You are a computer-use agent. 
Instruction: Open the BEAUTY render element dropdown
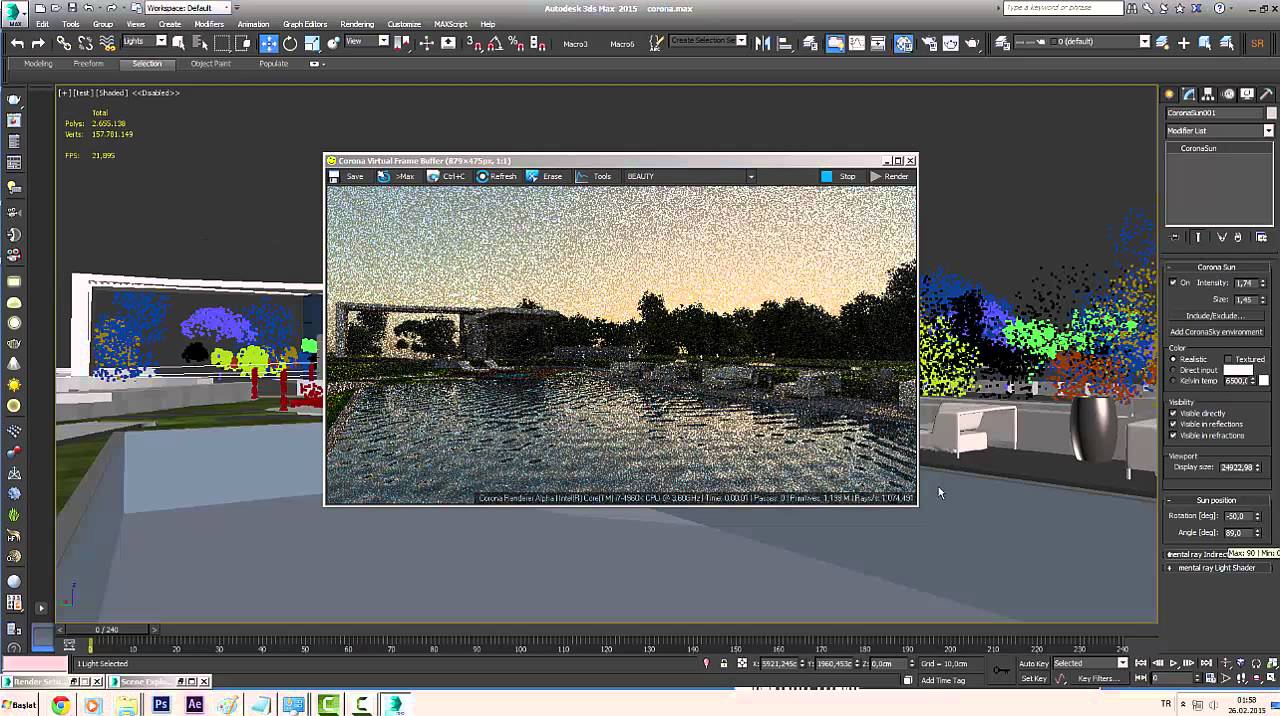[x=690, y=176]
